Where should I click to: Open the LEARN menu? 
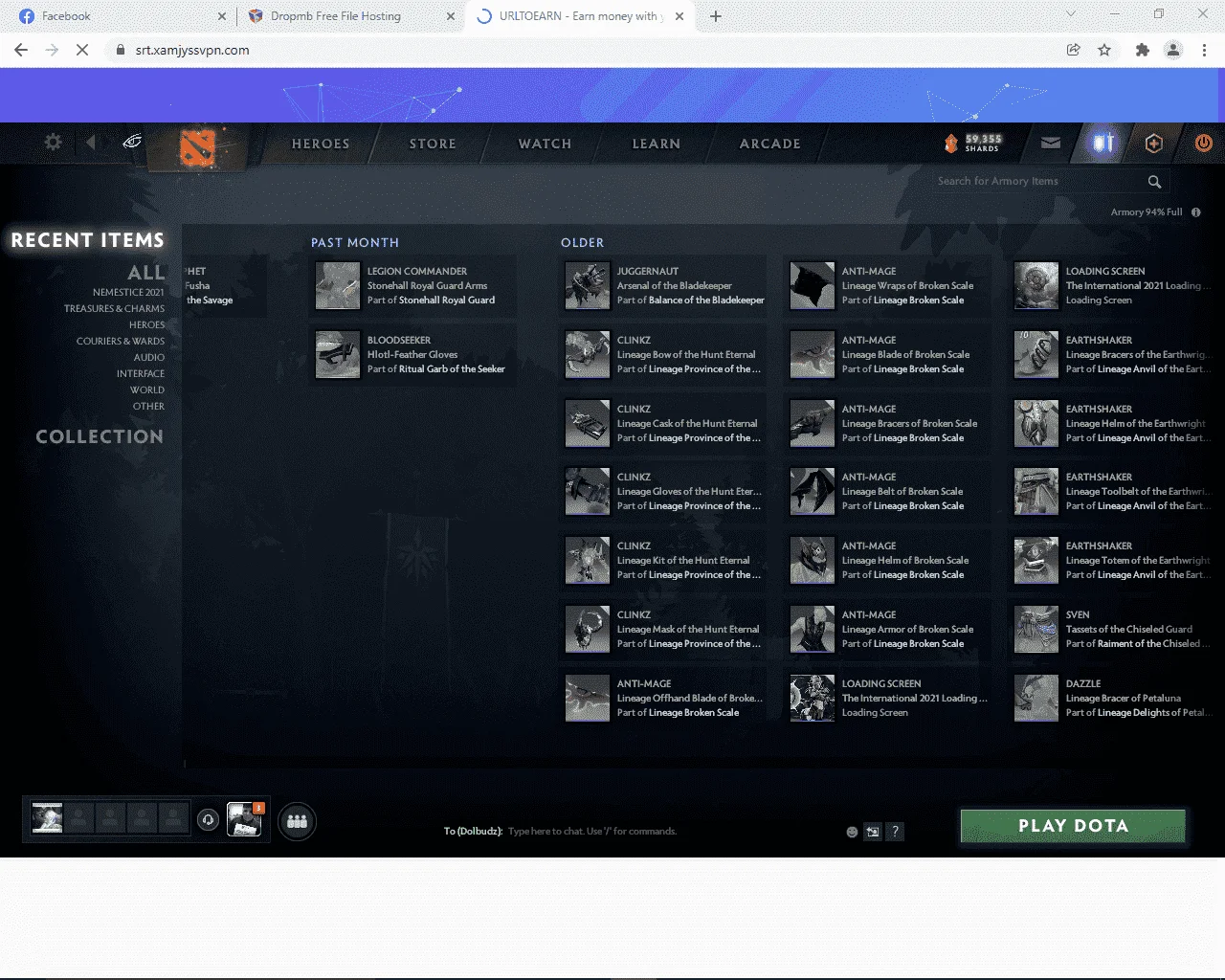[657, 144]
